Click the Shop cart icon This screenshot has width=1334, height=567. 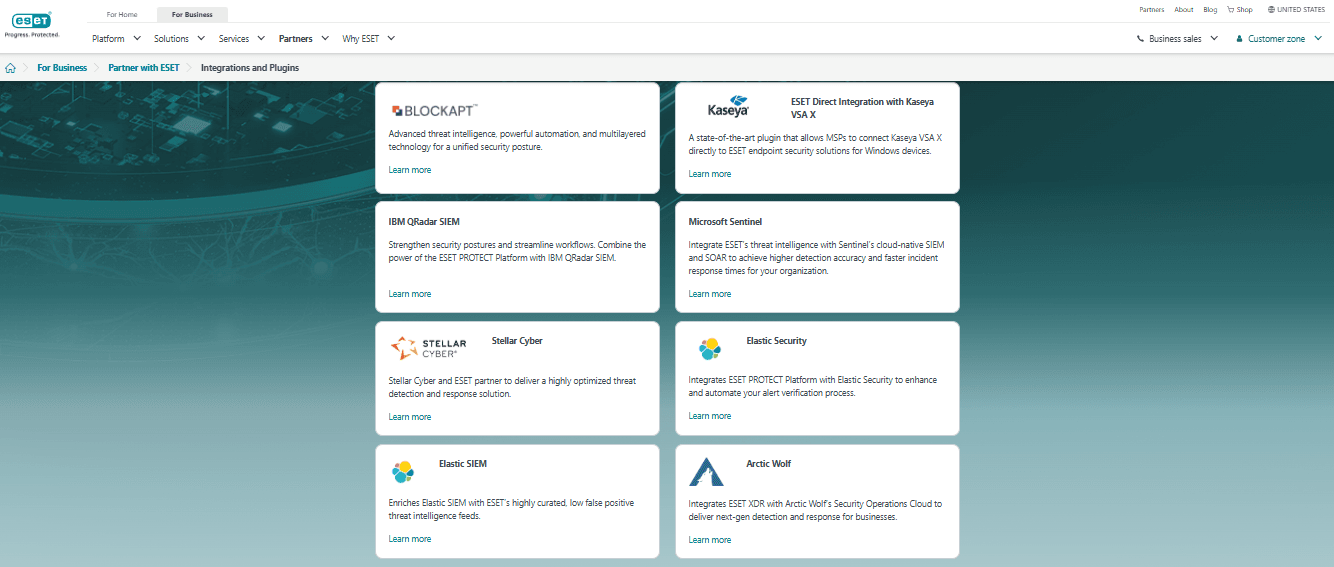pos(1231,10)
